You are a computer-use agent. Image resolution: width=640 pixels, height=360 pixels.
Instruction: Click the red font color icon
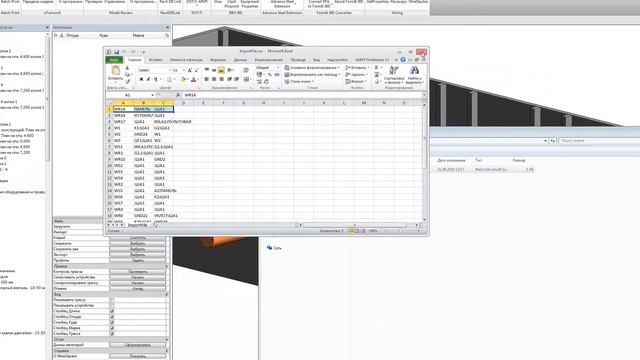[193, 79]
